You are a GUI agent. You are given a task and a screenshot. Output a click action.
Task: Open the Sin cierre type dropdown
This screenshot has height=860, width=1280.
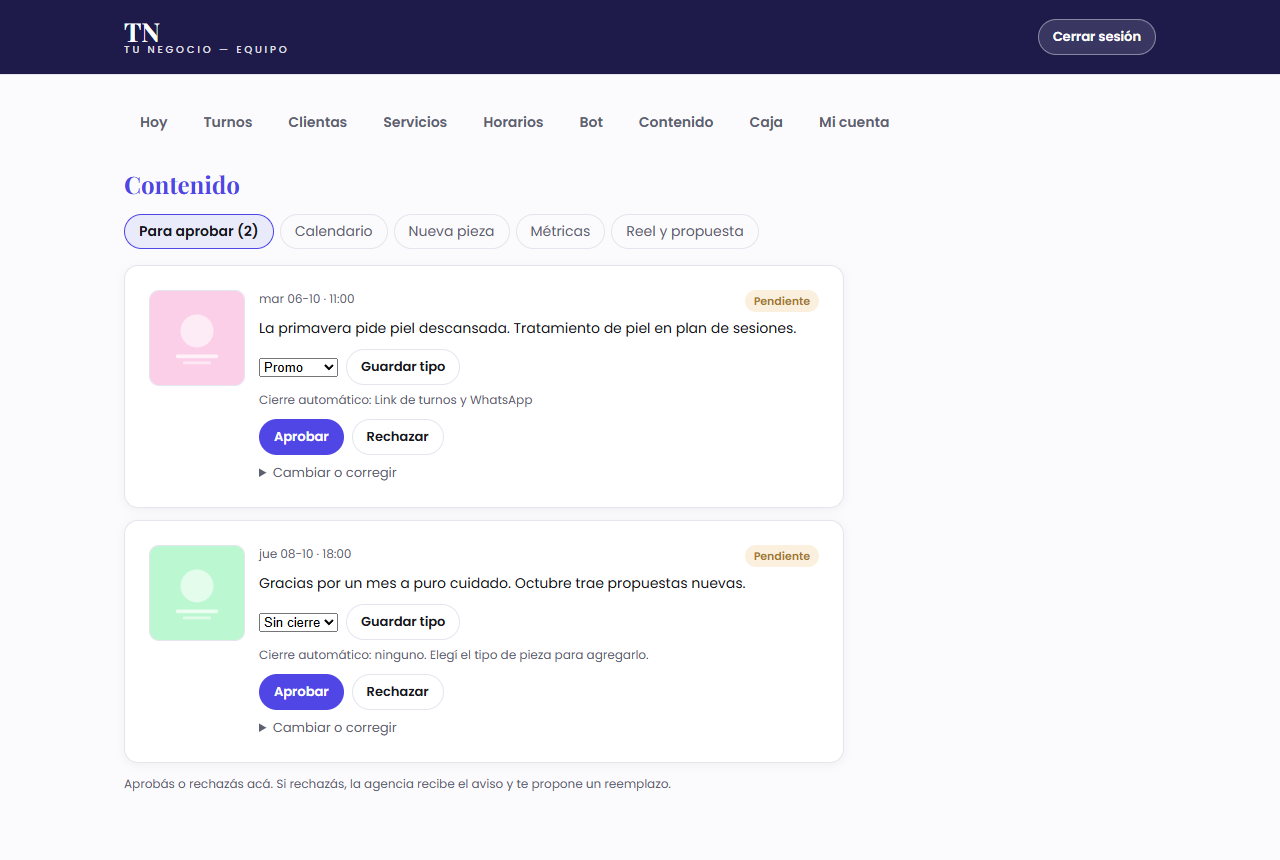(x=298, y=622)
